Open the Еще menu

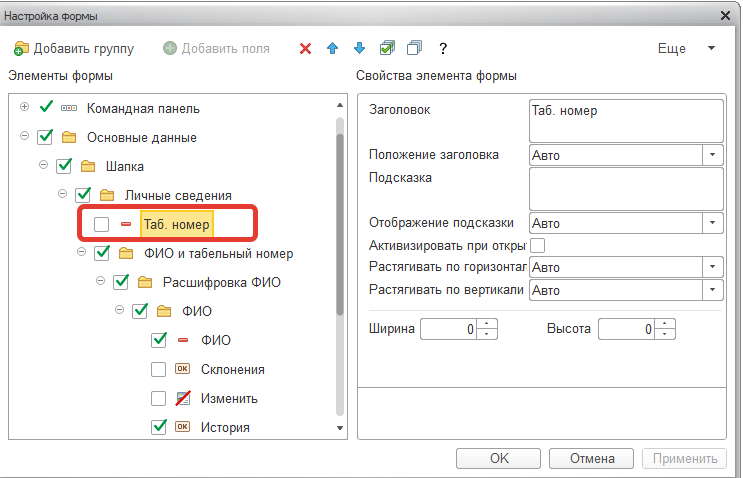click(x=686, y=48)
